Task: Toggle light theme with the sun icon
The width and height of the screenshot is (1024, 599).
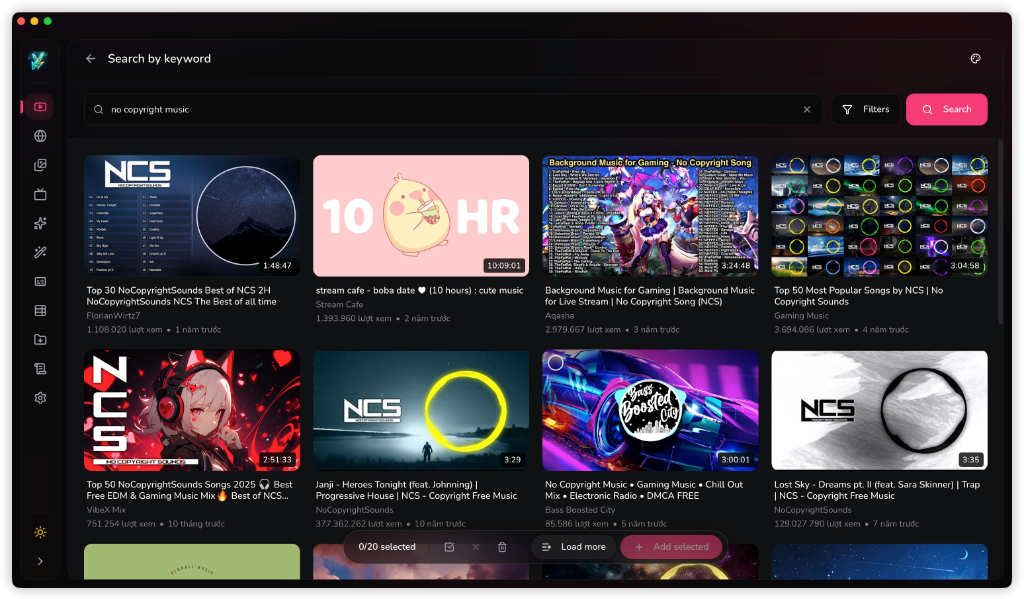Action: click(x=40, y=532)
